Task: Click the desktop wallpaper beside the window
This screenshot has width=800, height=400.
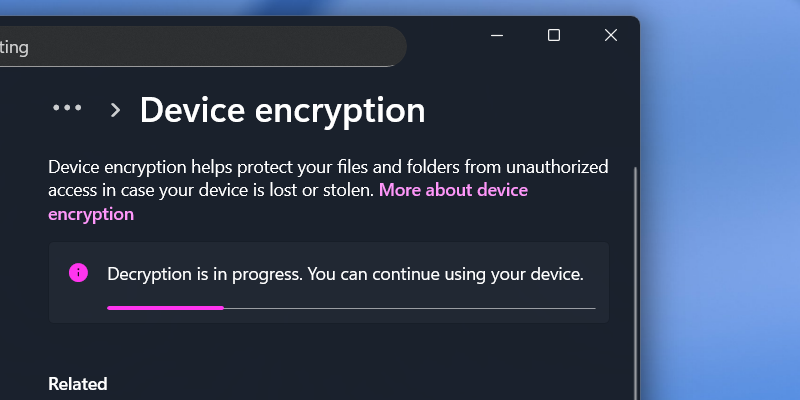Action: (720, 200)
